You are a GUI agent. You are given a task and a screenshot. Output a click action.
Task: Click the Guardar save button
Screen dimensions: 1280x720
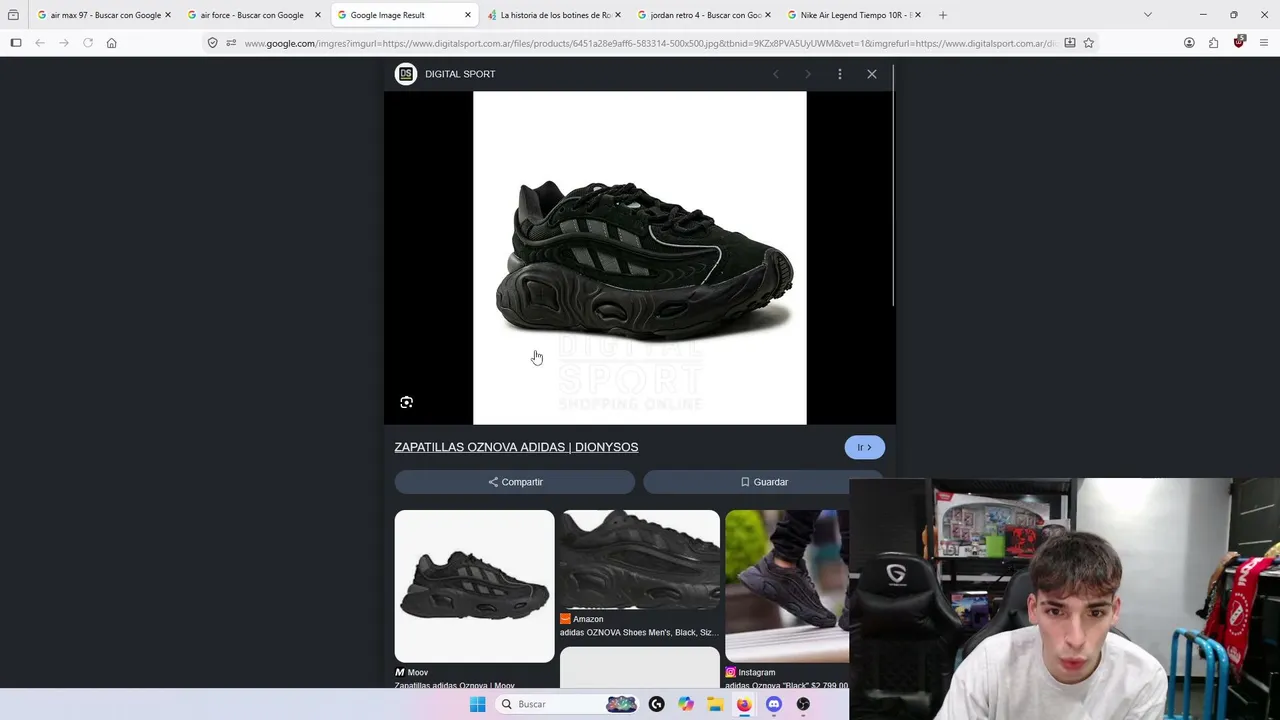tap(764, 482)
